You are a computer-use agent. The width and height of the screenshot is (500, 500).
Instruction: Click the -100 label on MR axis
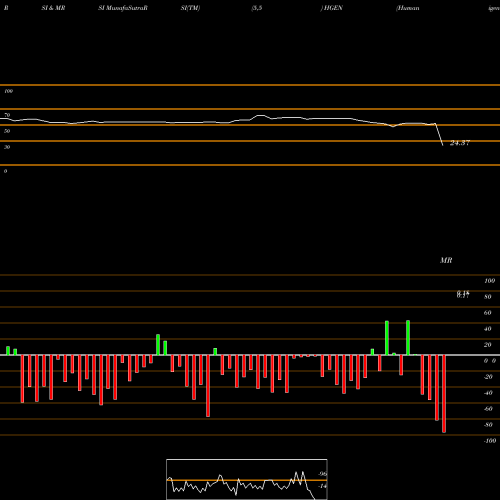click(490, 441)
